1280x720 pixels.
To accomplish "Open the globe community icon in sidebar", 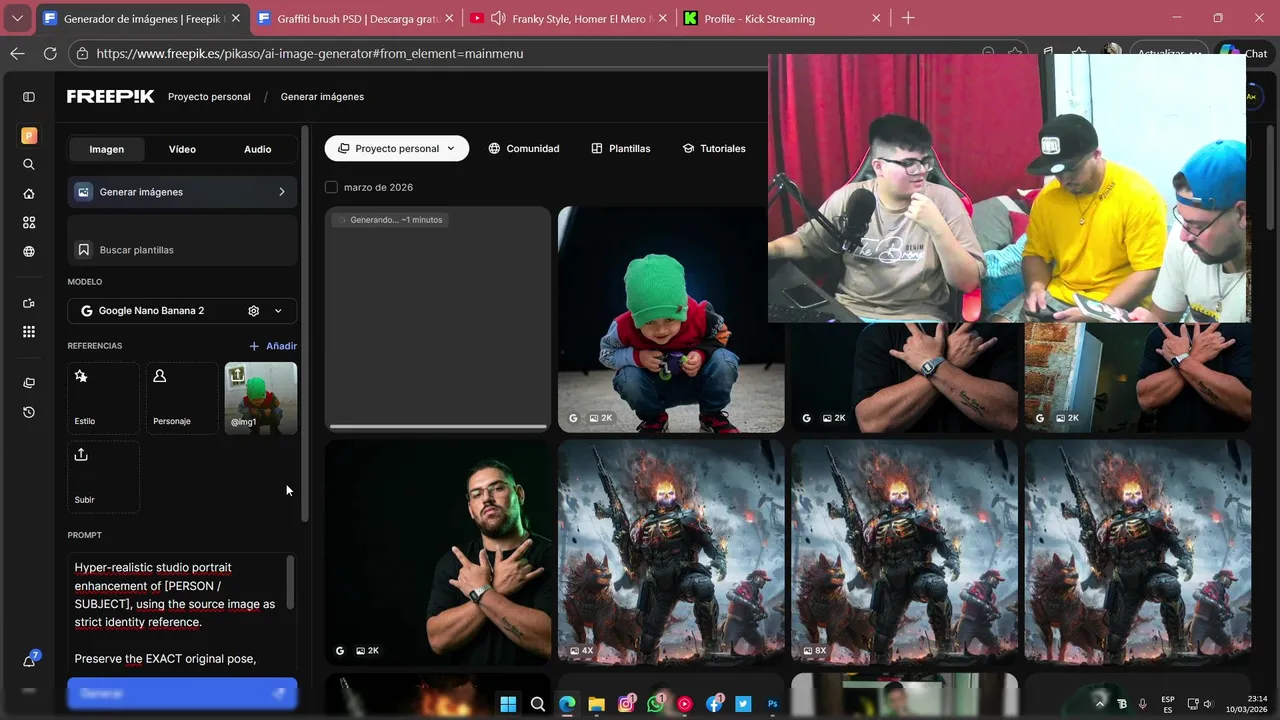I will coord(29,252).
